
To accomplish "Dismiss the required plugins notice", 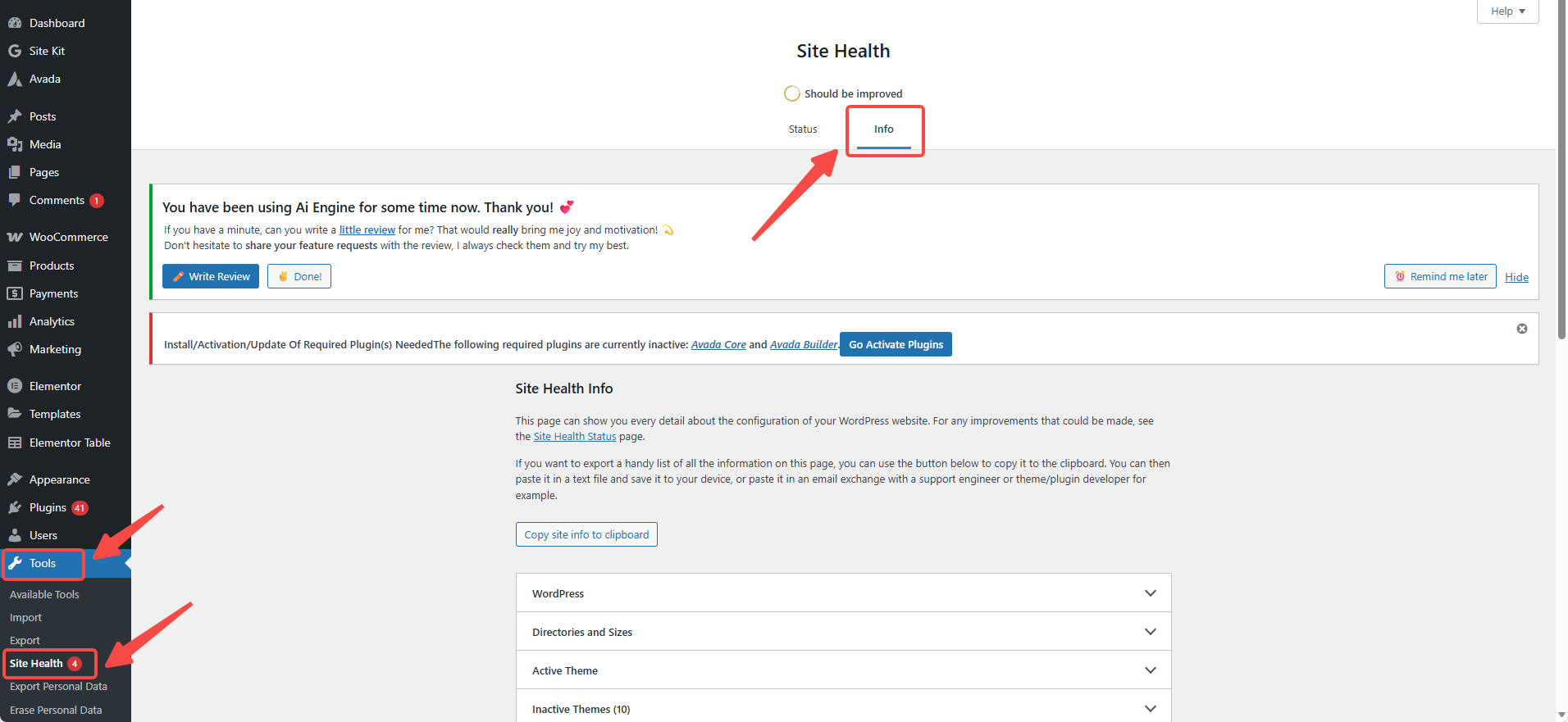I will click(x=1522, y=329).
